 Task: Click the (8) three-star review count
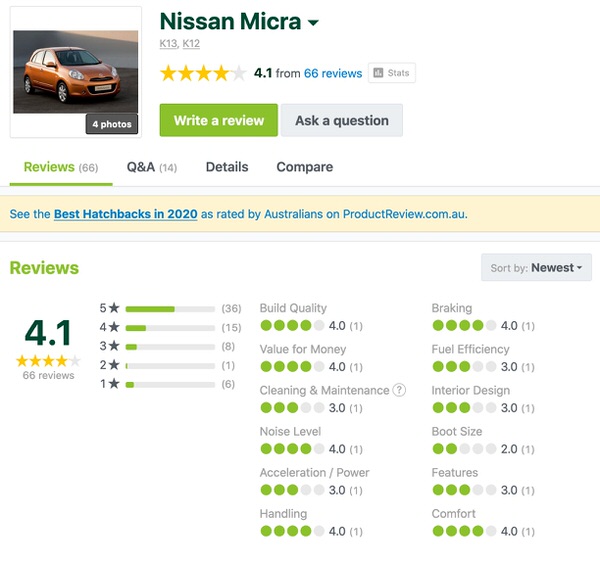click(x=228, y=346)
